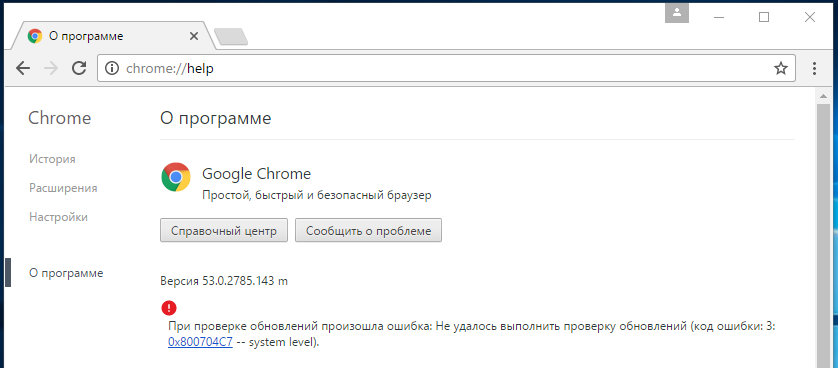This screenshot has height=368, width=838.
Task: Click the red update error icon
Action: pos(168,308)
